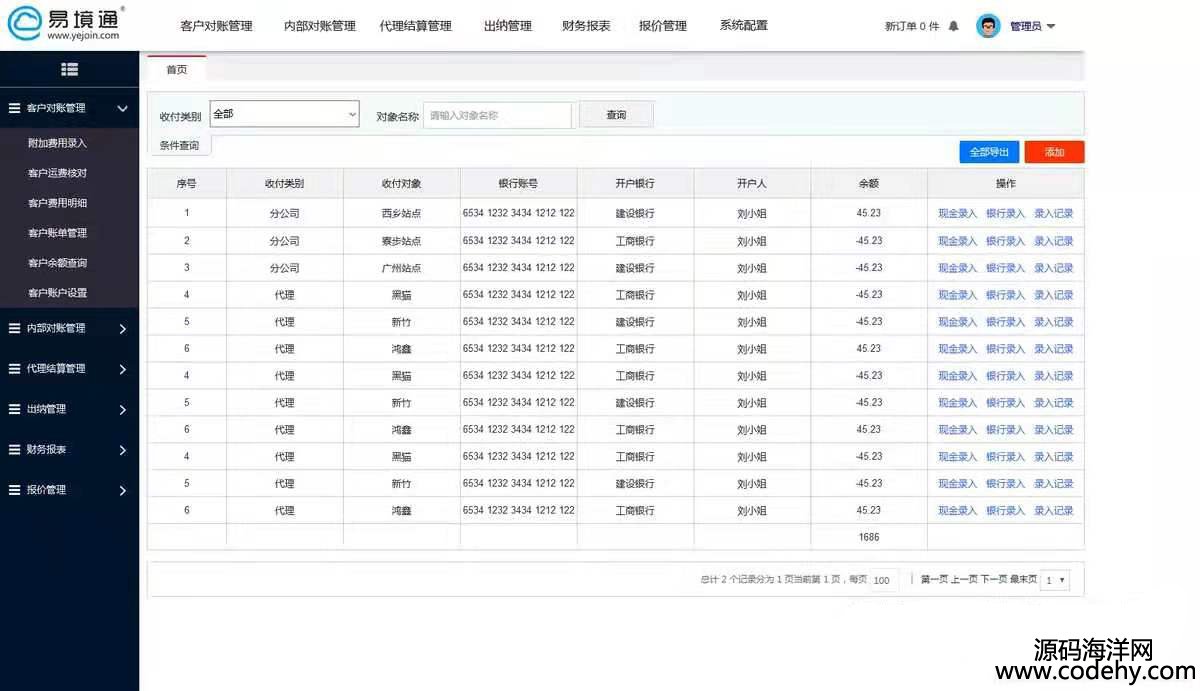This screenshot has width=1200, height=691.
Task: Toggle sidebar with the list icon
Action: (69, 69)
